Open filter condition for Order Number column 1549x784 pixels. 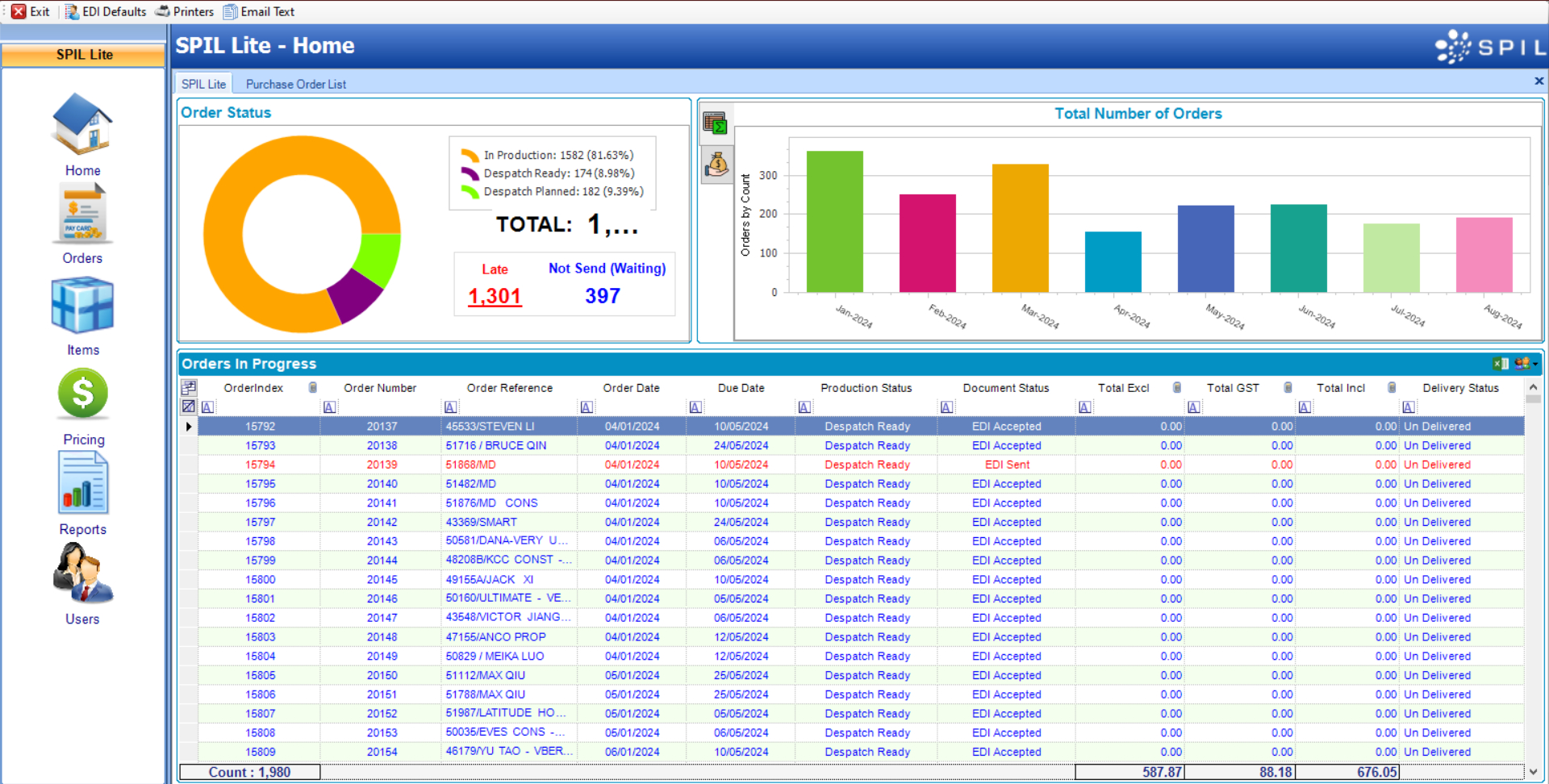tap(329, 407)
